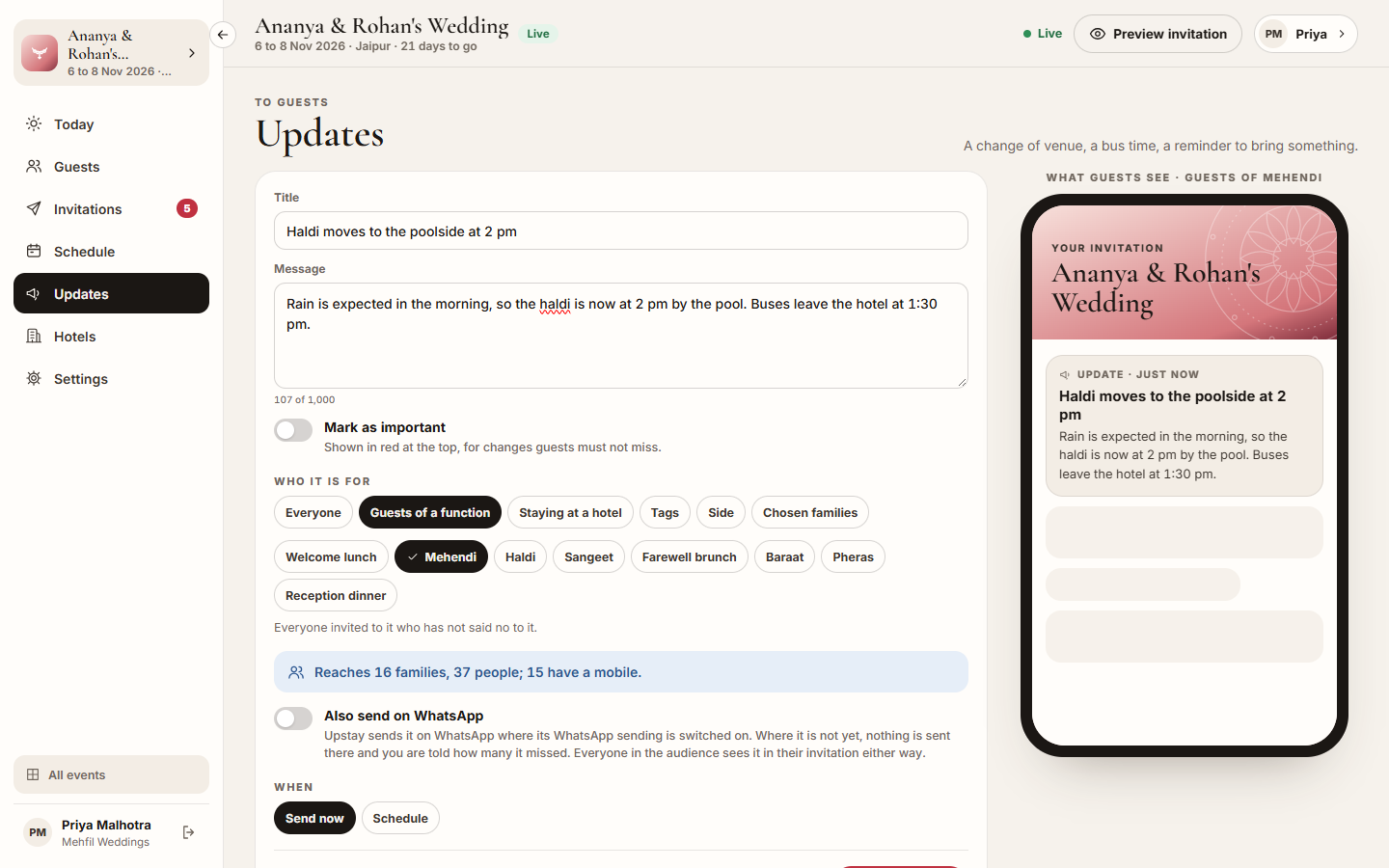Click the Hotels building icon
The image size is (1389, 868).
(x=34, y=336)
